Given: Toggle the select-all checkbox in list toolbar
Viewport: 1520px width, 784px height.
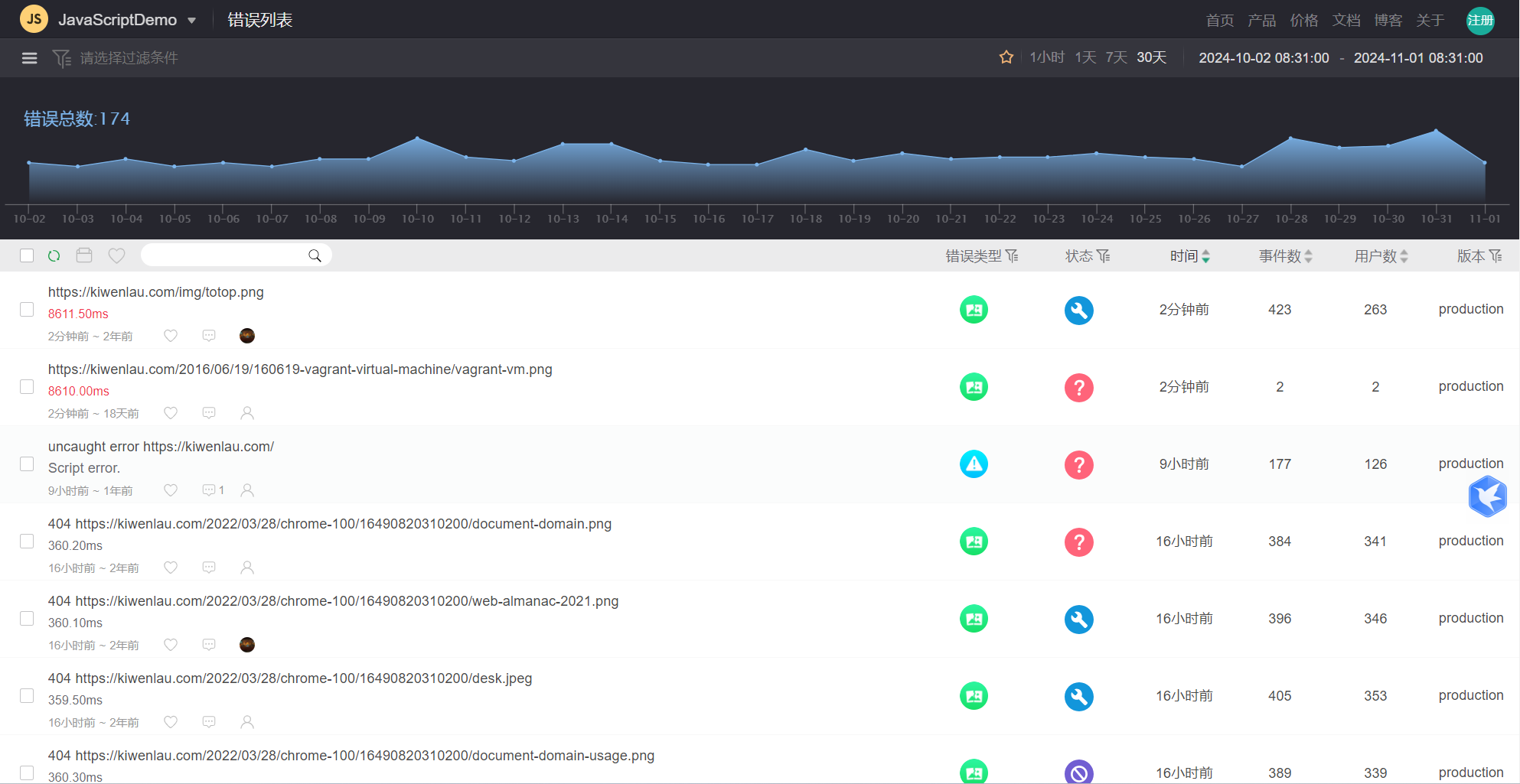Looking at the screenshot, I should click(x=27, y=255).
